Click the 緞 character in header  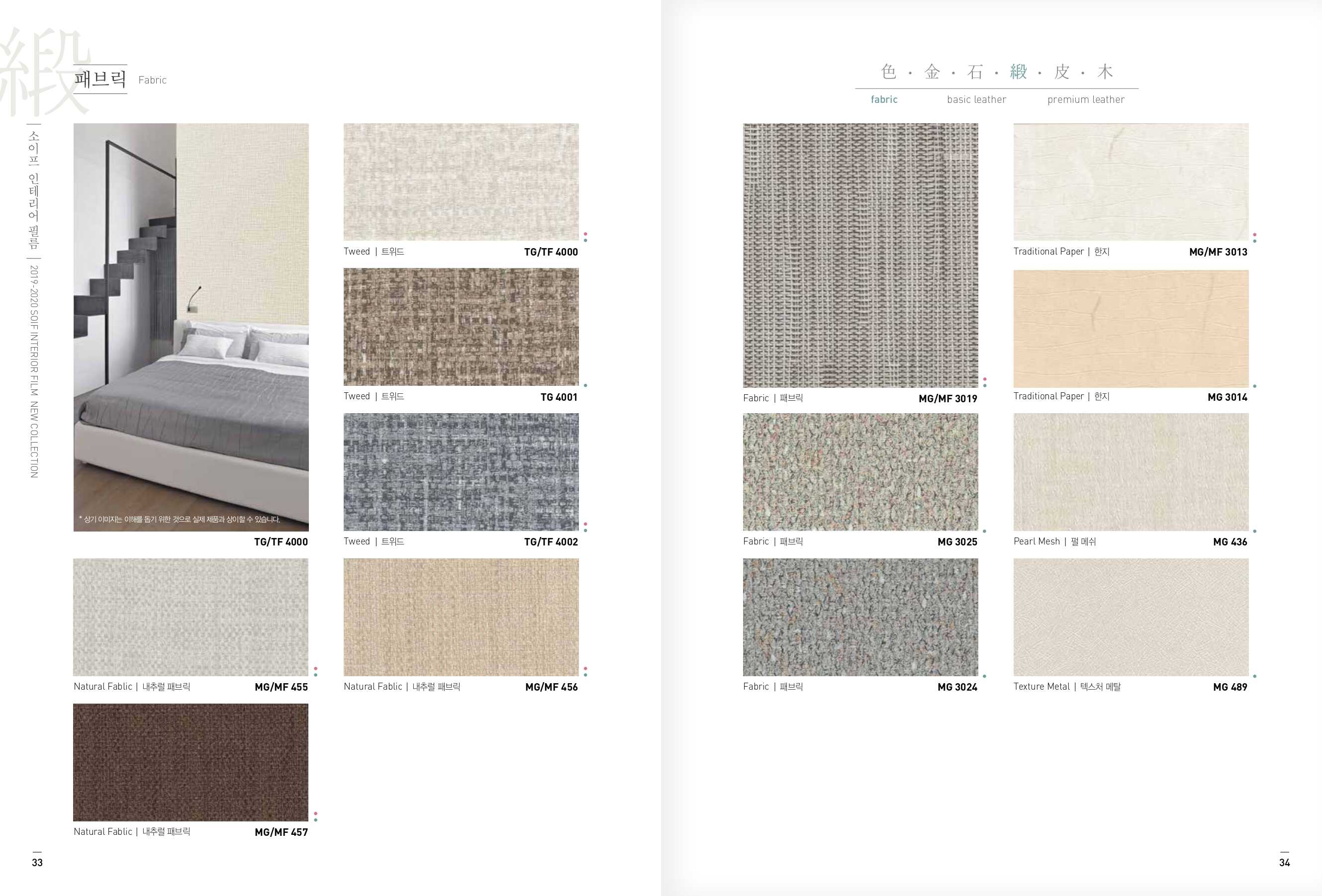(1018, 72)
